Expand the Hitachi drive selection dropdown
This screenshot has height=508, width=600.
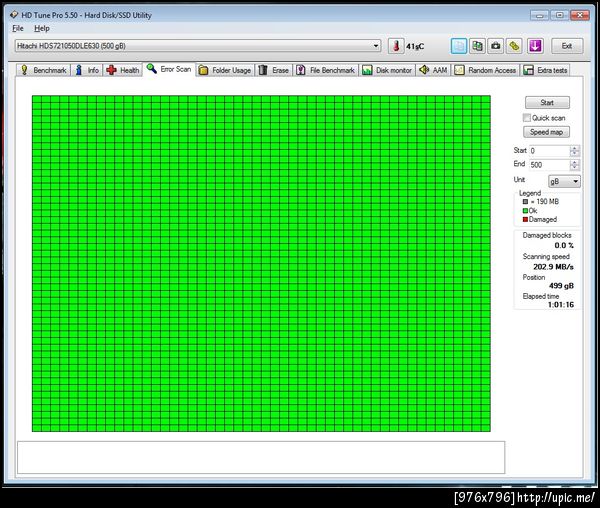(198, 46)
